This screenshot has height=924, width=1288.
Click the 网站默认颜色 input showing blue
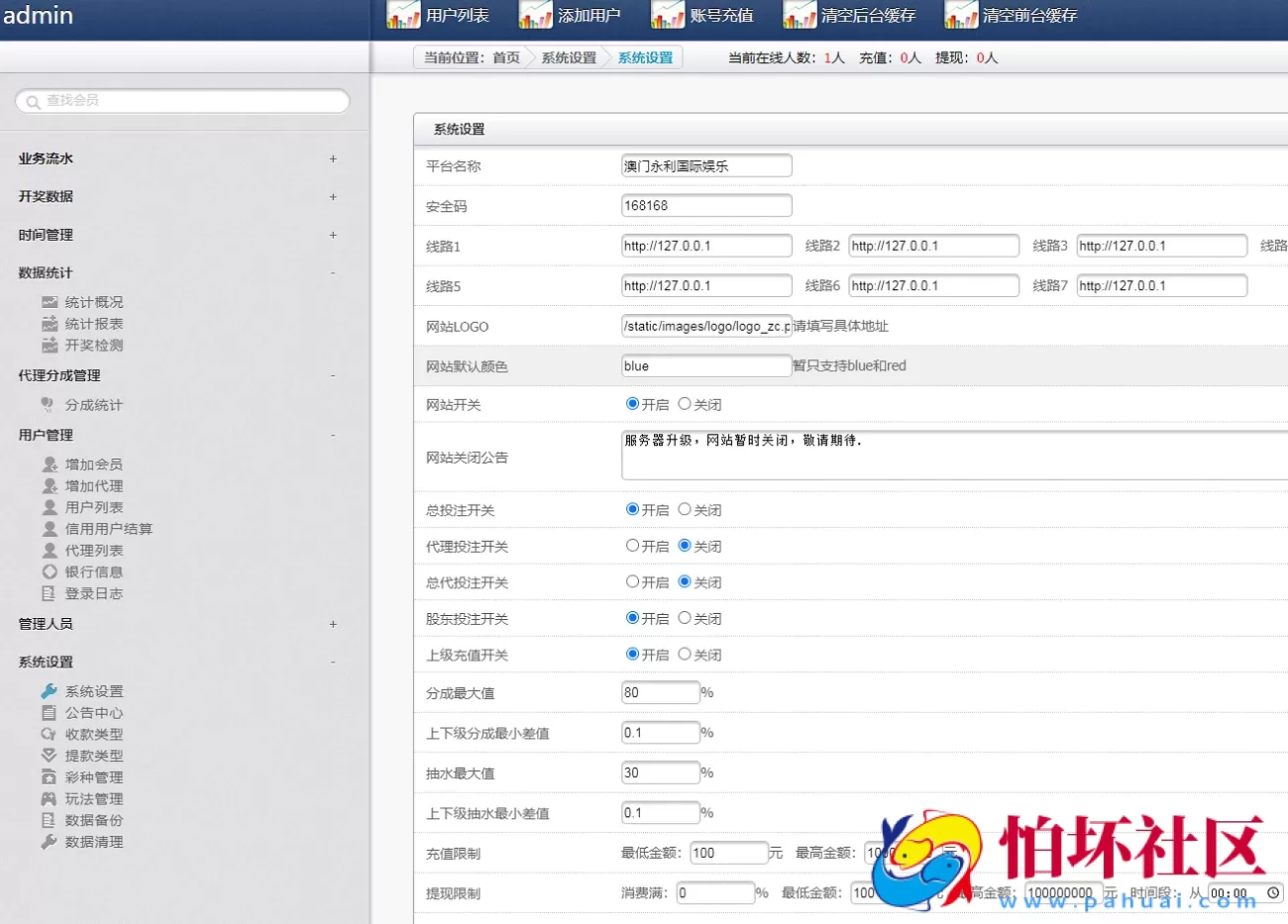coord(705,365)
